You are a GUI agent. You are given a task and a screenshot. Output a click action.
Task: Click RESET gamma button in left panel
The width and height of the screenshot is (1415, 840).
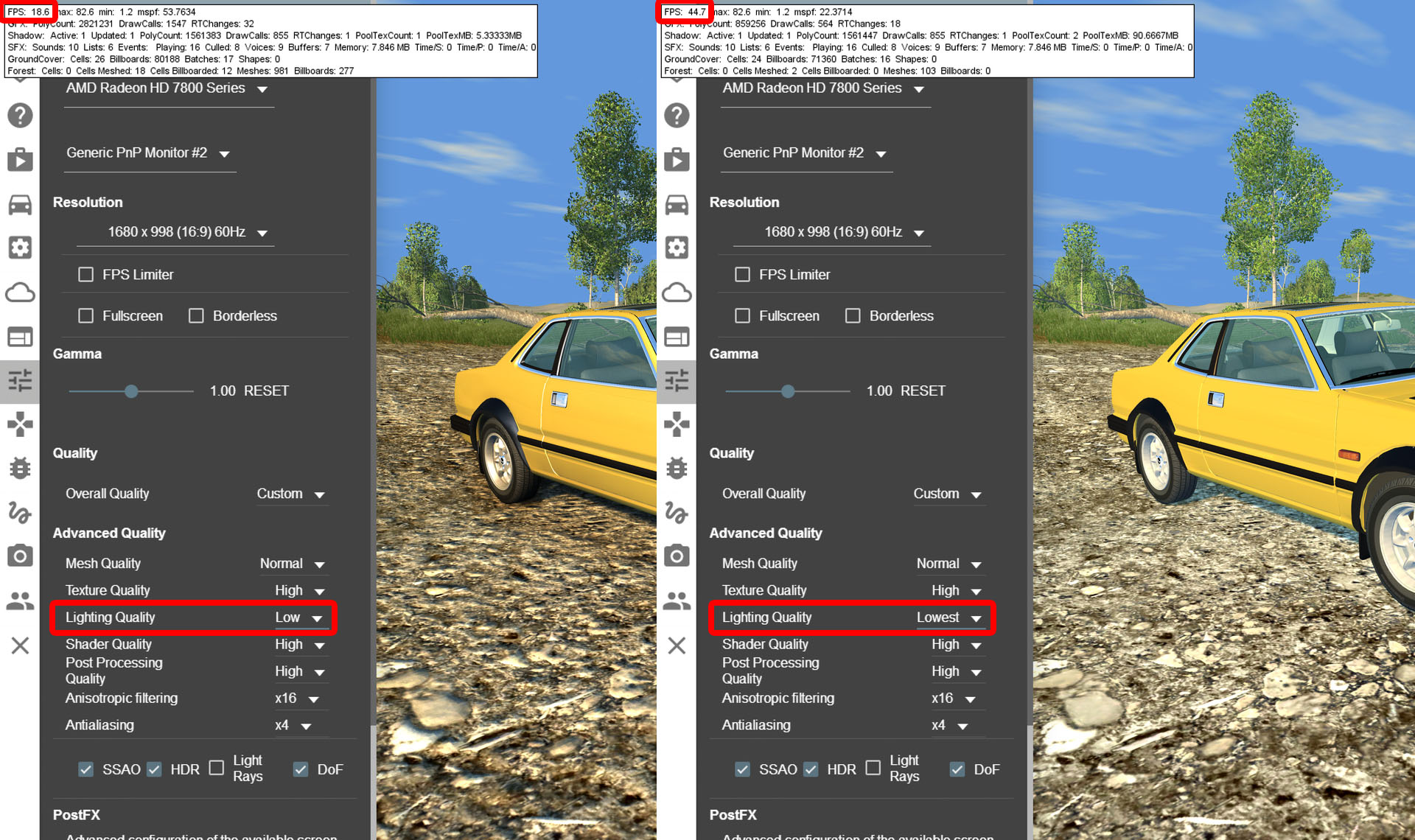click(266, 391)
